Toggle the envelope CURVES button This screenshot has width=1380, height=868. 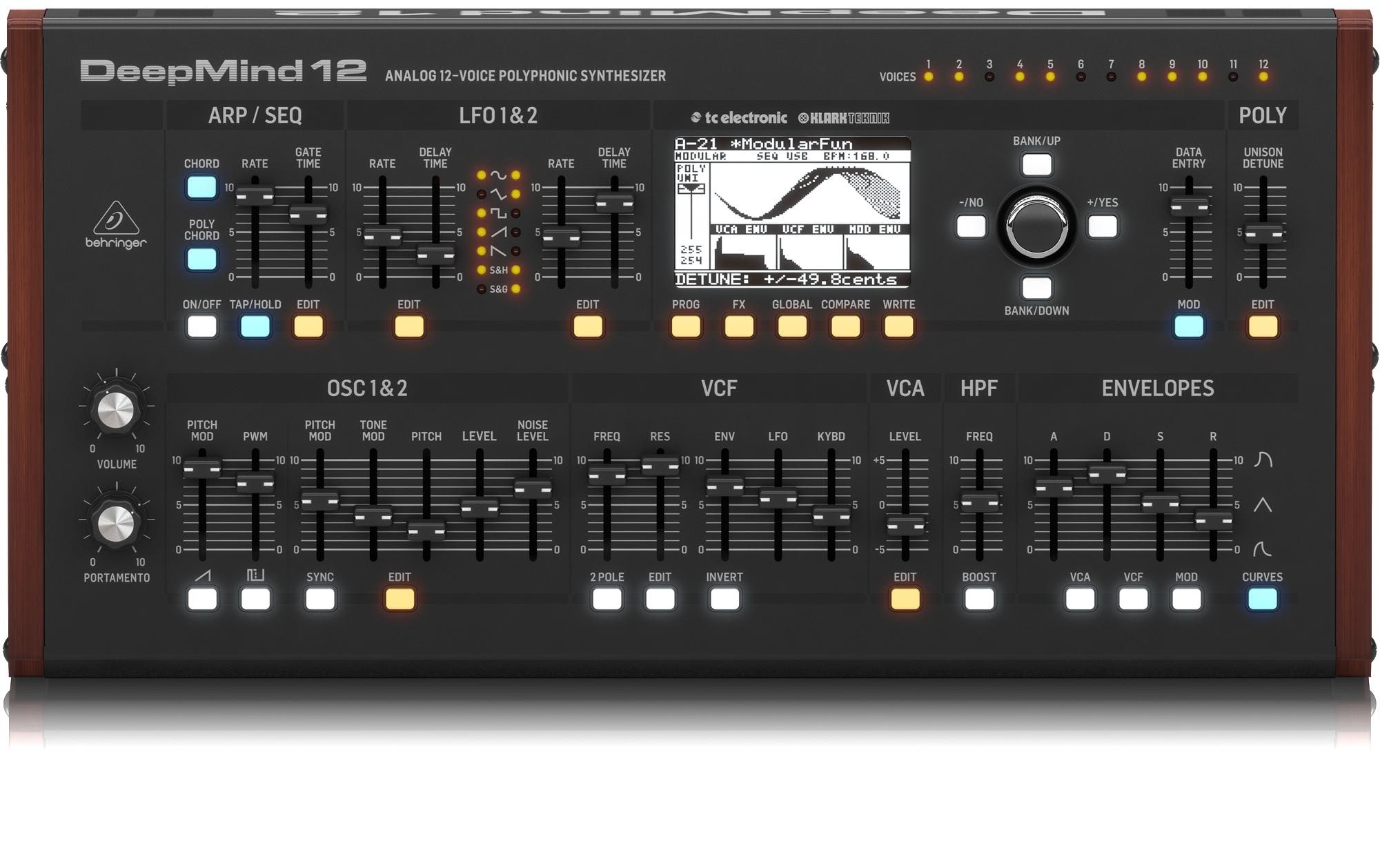(1262, 599)
